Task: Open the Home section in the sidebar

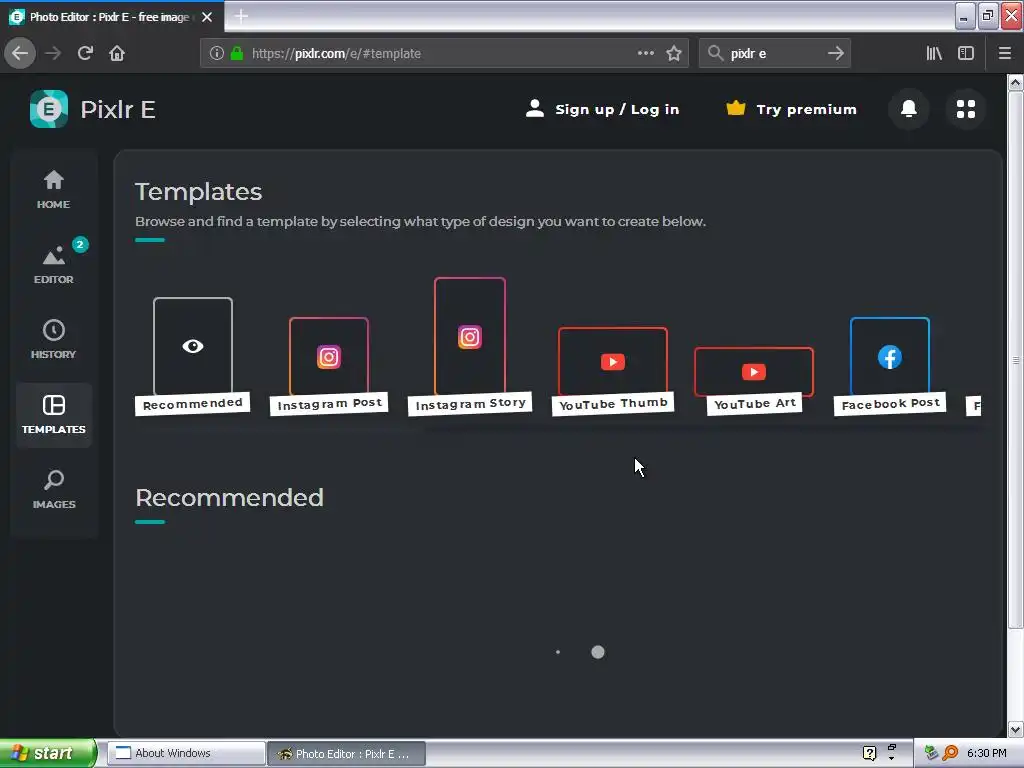Action: pos(54,189)
